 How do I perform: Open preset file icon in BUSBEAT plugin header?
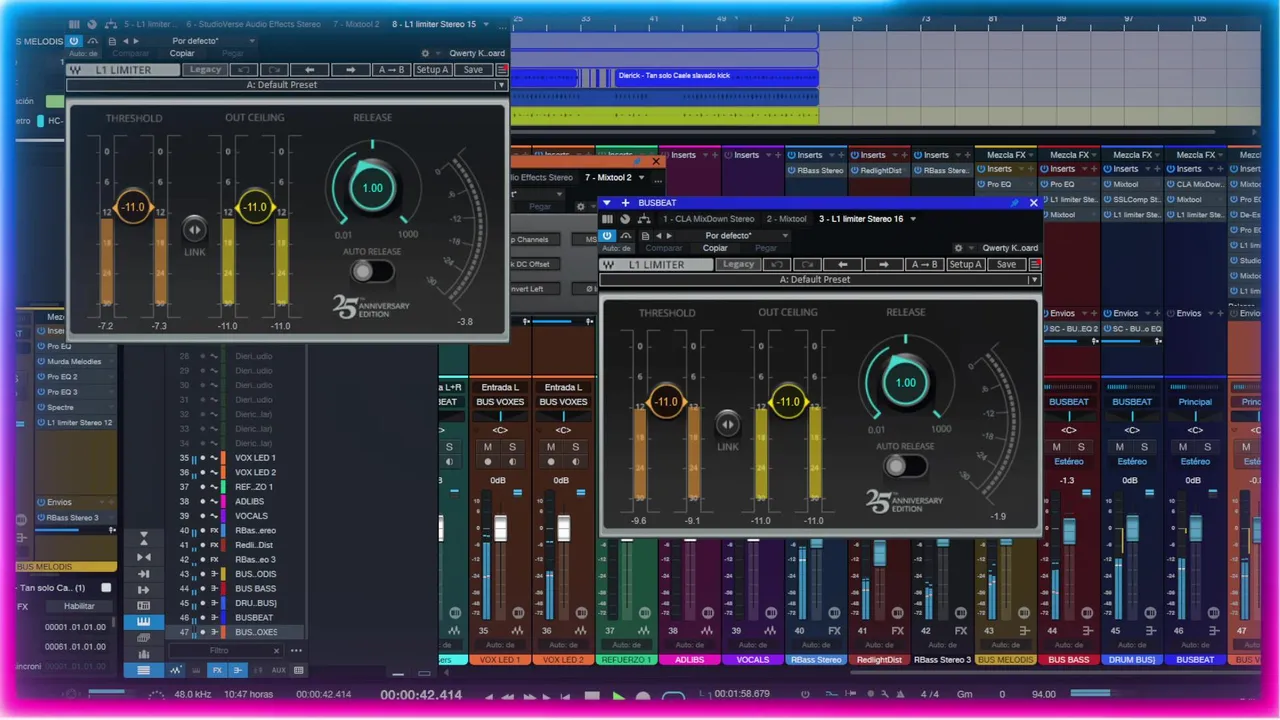pos(646,236)
